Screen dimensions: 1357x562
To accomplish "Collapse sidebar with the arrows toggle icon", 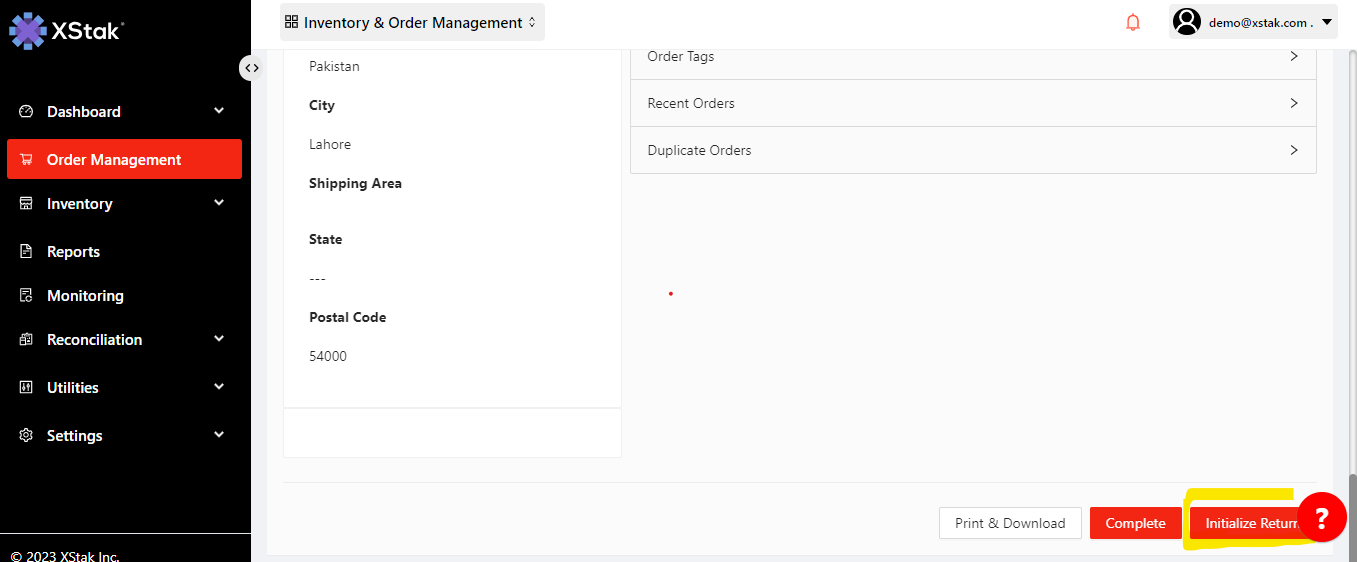I will click(252, 68).
